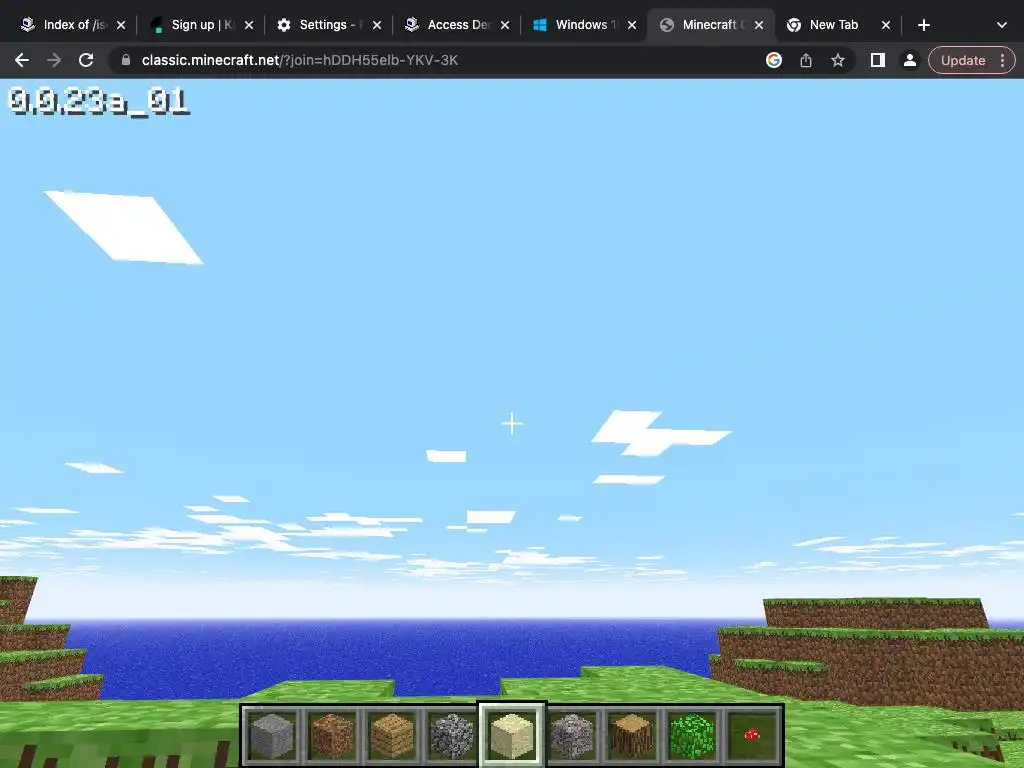View site security lock information
1024x768 pixels.
click(126, 60)
